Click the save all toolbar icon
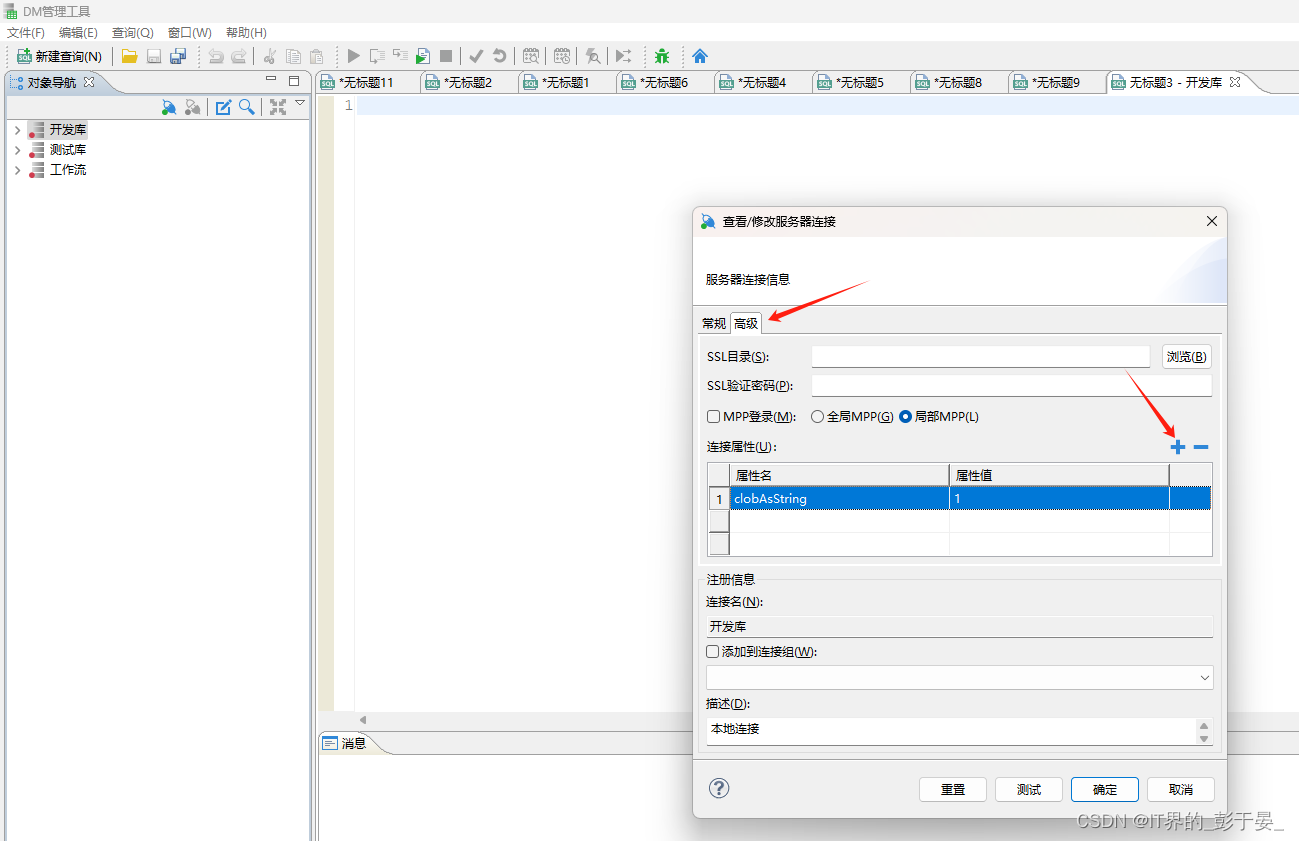This screenshot has height=841, width=1299. (x=178, y=57)
